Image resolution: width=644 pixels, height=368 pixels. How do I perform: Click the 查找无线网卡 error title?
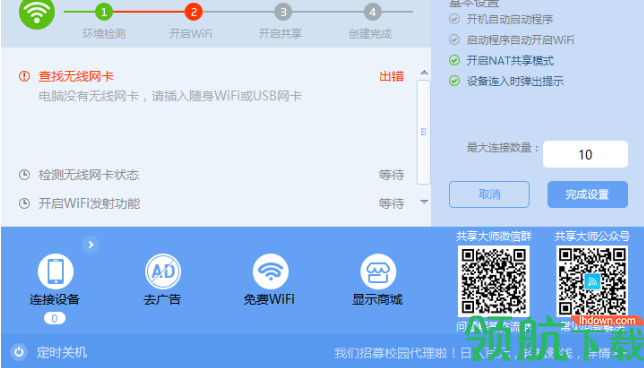[x=76, y=76]
